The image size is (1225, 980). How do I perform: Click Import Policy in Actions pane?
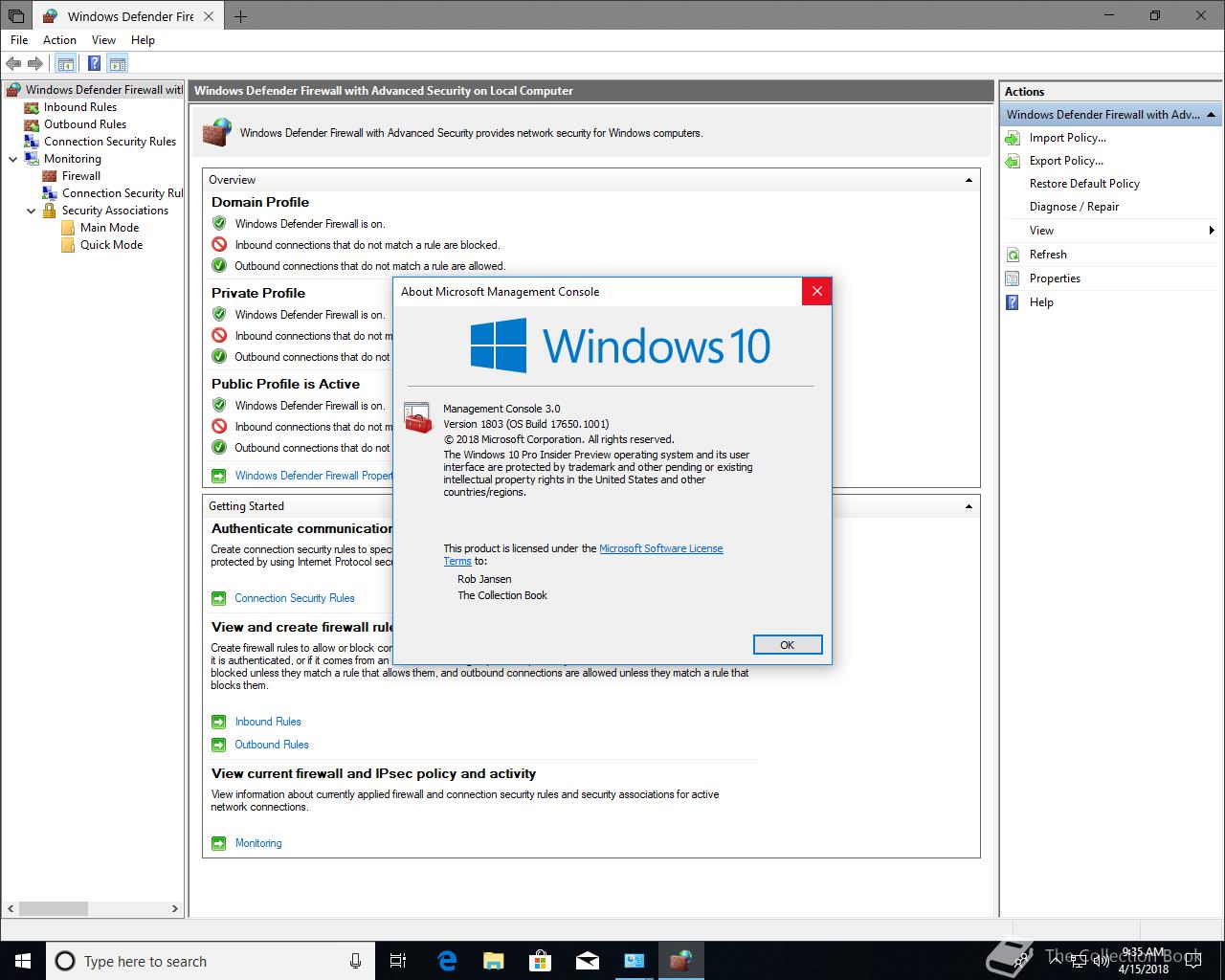(x=1067, y=138)
